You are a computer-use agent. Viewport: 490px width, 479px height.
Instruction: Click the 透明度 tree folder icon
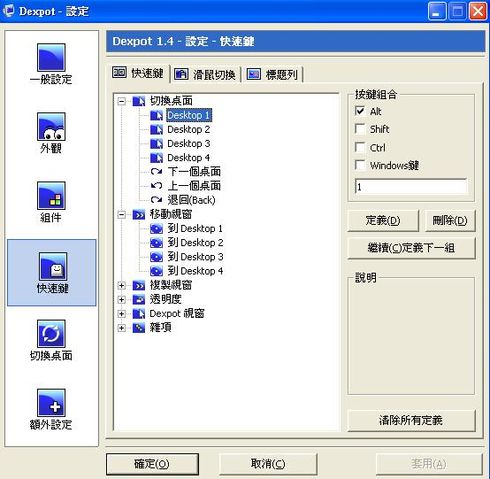(139, 299)
